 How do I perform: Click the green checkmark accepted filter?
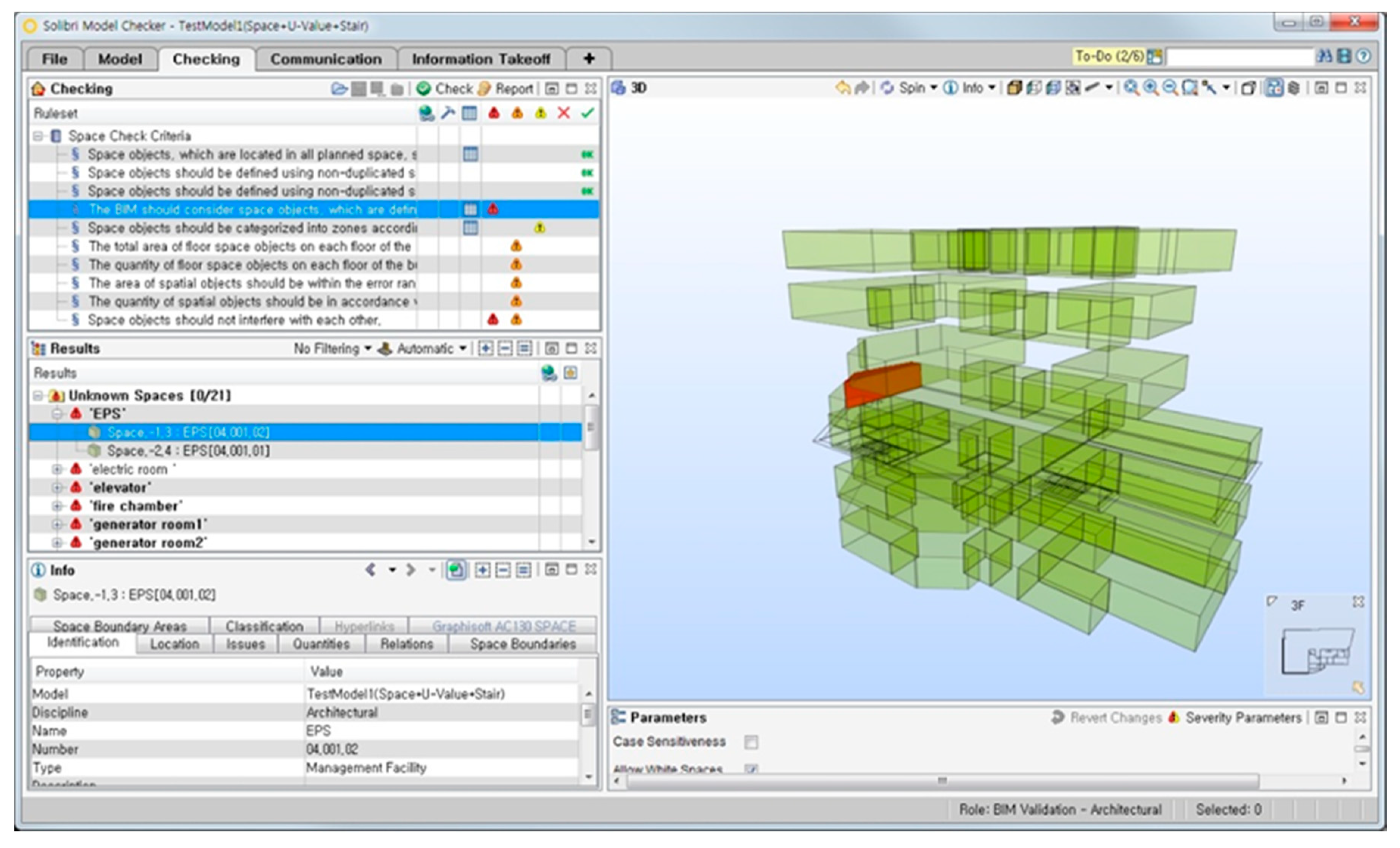pos(587,113)
